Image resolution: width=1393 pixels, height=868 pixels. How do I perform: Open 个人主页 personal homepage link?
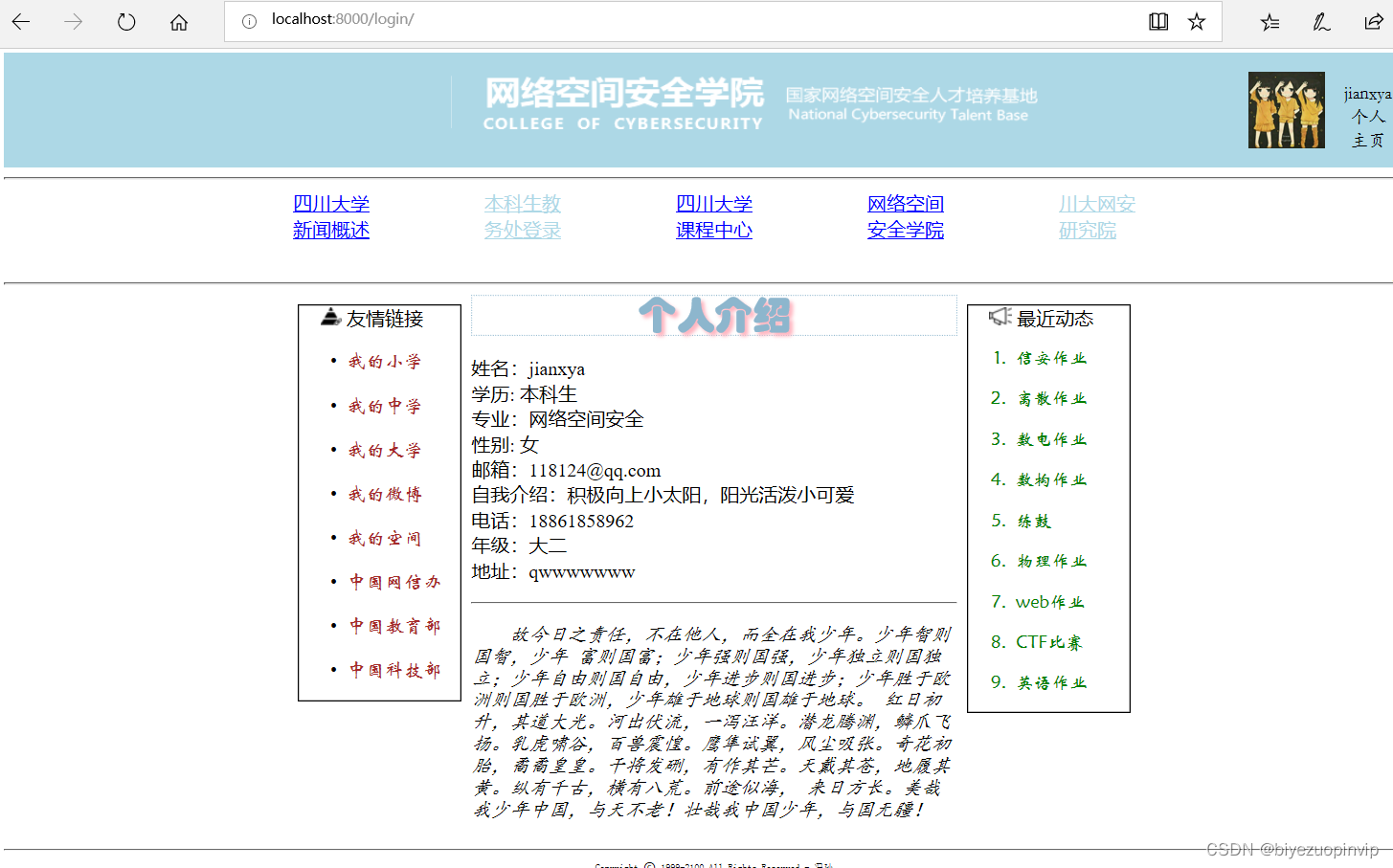click(1367, 128)
